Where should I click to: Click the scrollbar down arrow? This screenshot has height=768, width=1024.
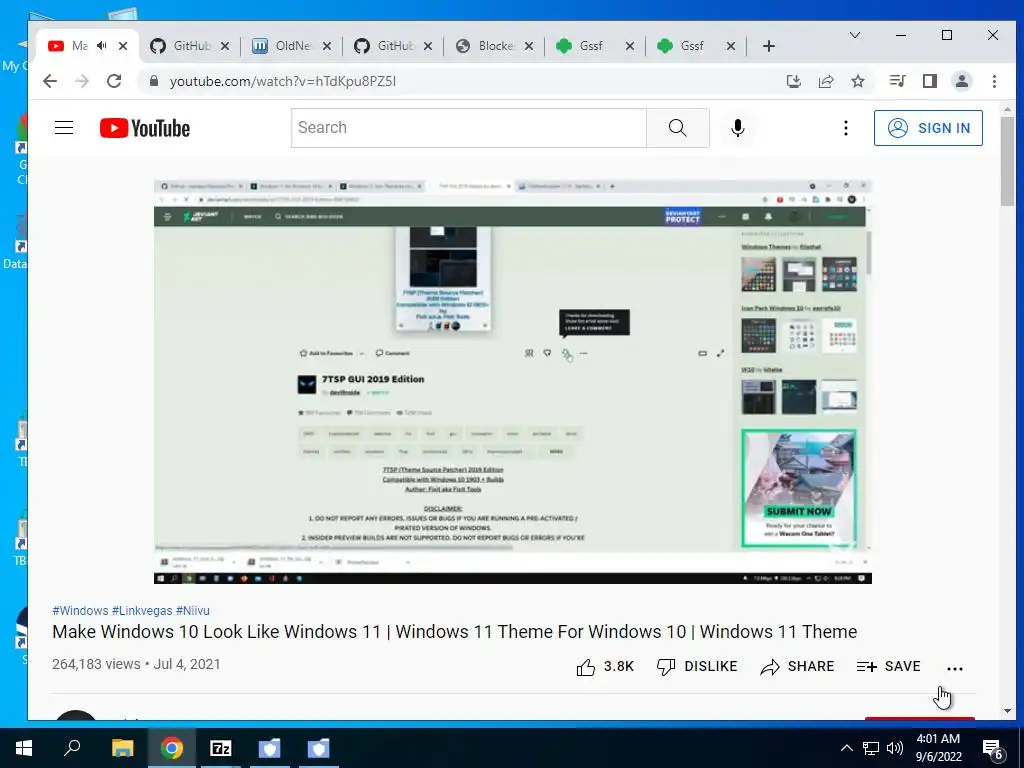tap(1007, 711)
